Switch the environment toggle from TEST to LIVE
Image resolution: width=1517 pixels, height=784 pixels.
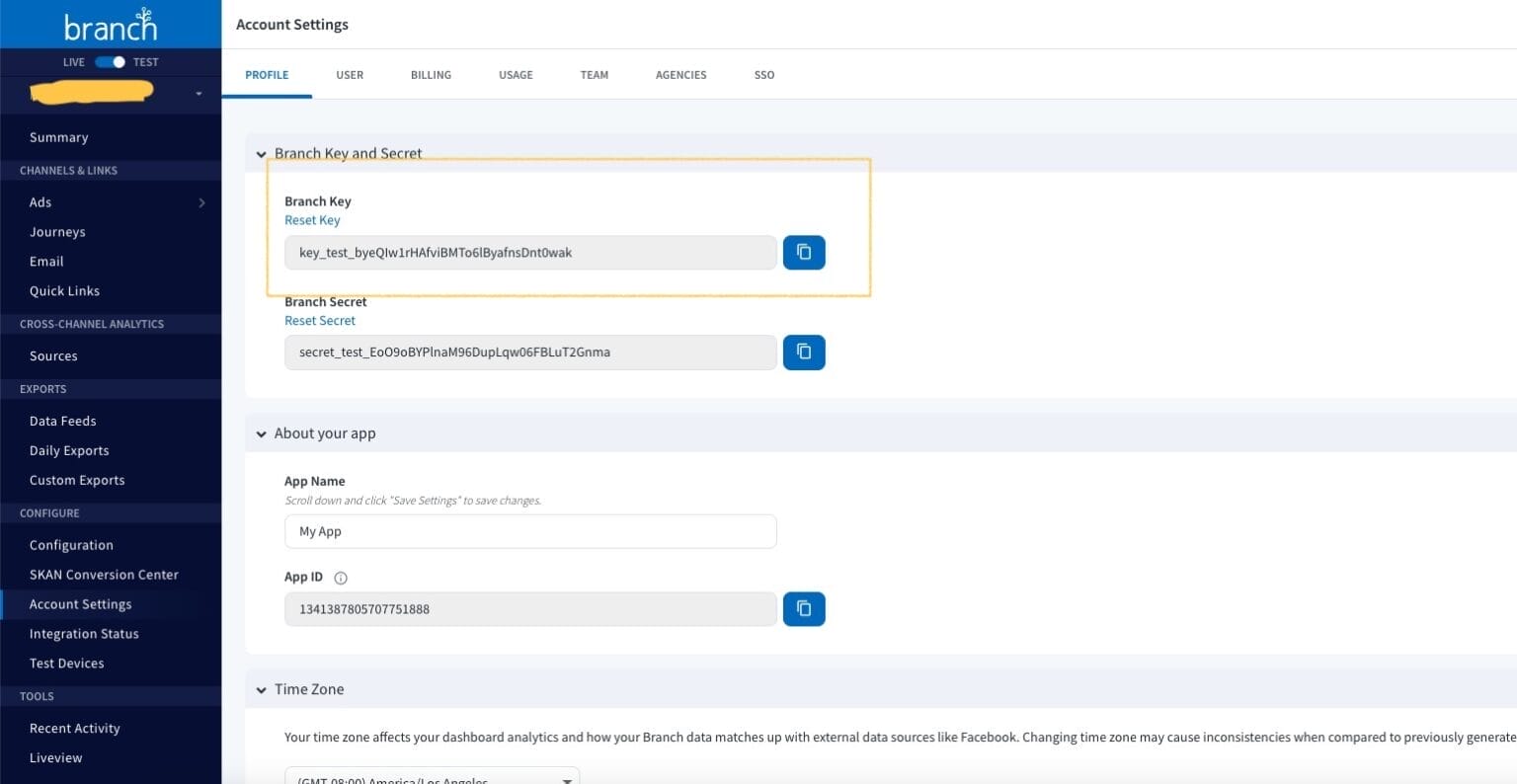(x=109, y=61)
